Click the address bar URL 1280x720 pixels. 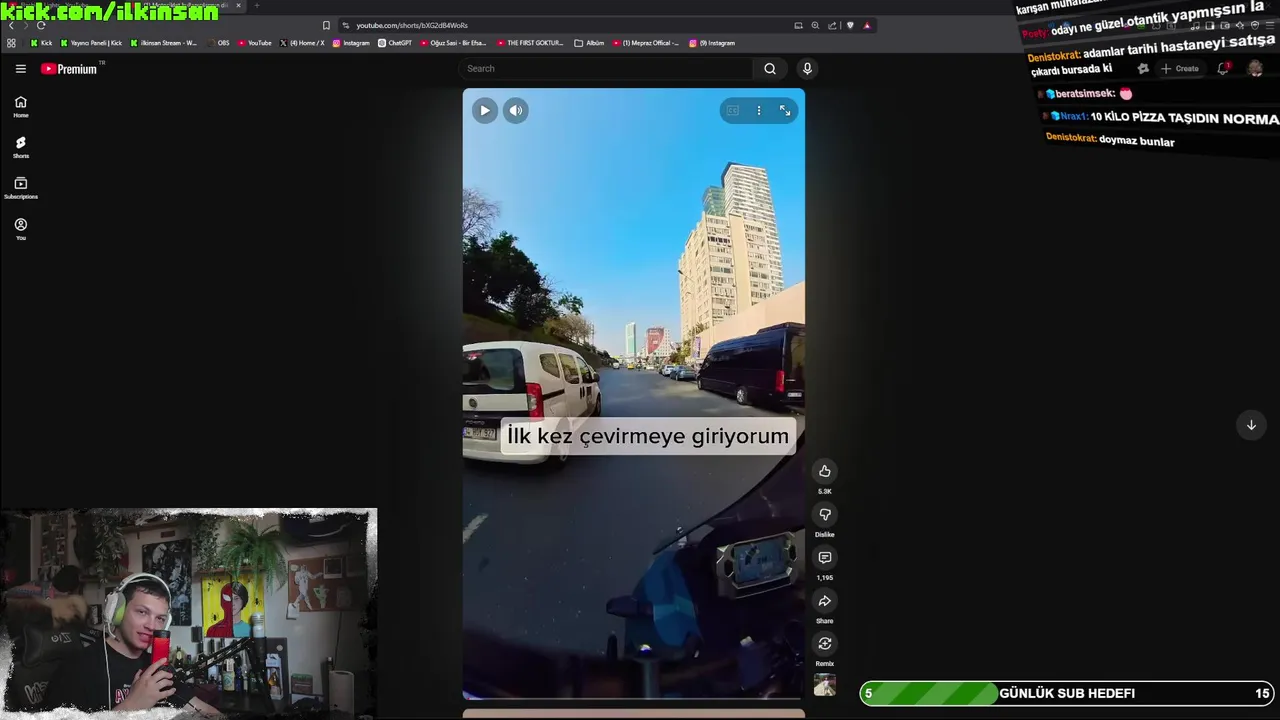411,25
